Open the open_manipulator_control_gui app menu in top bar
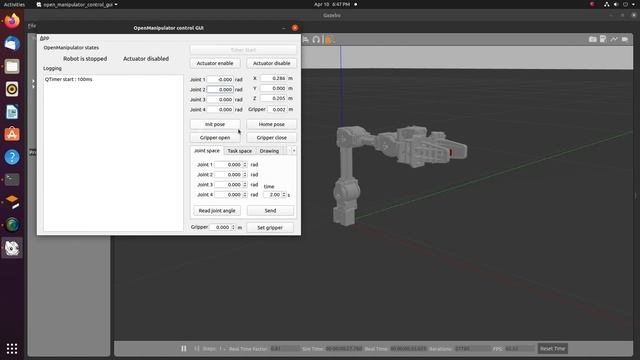This screenshot has height=360, width=640. [77, 4]
